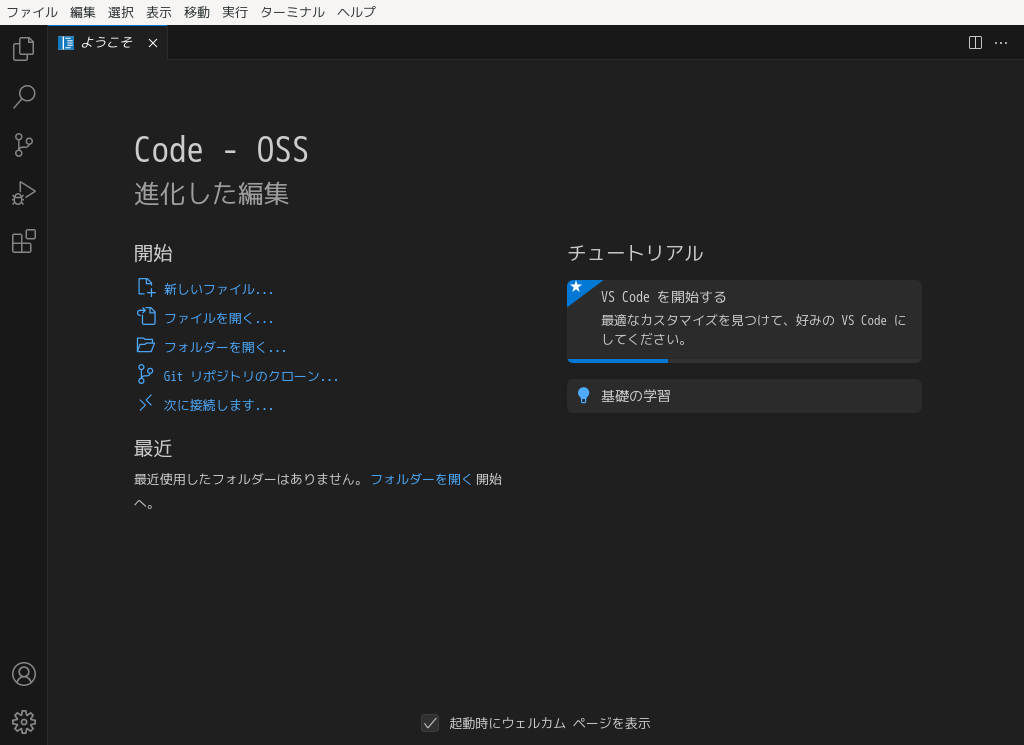Click the git branch icon beside Git リポジトリのクローン

(145, 374)
